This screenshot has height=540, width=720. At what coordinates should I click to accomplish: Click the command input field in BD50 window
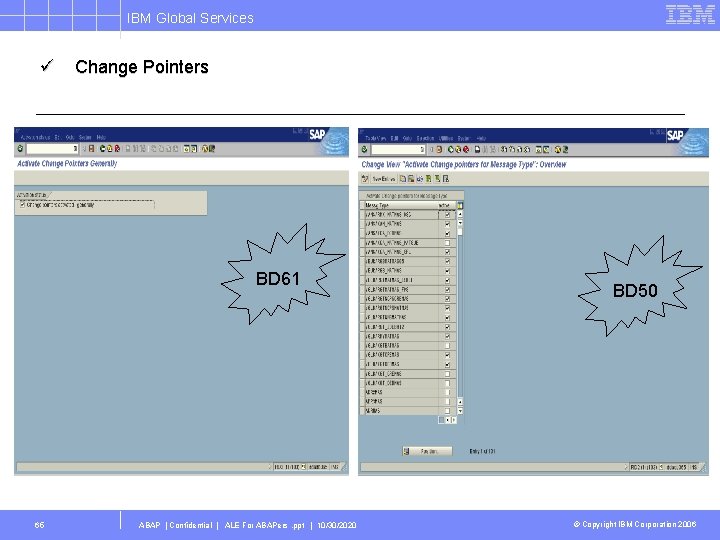[398, 149]
